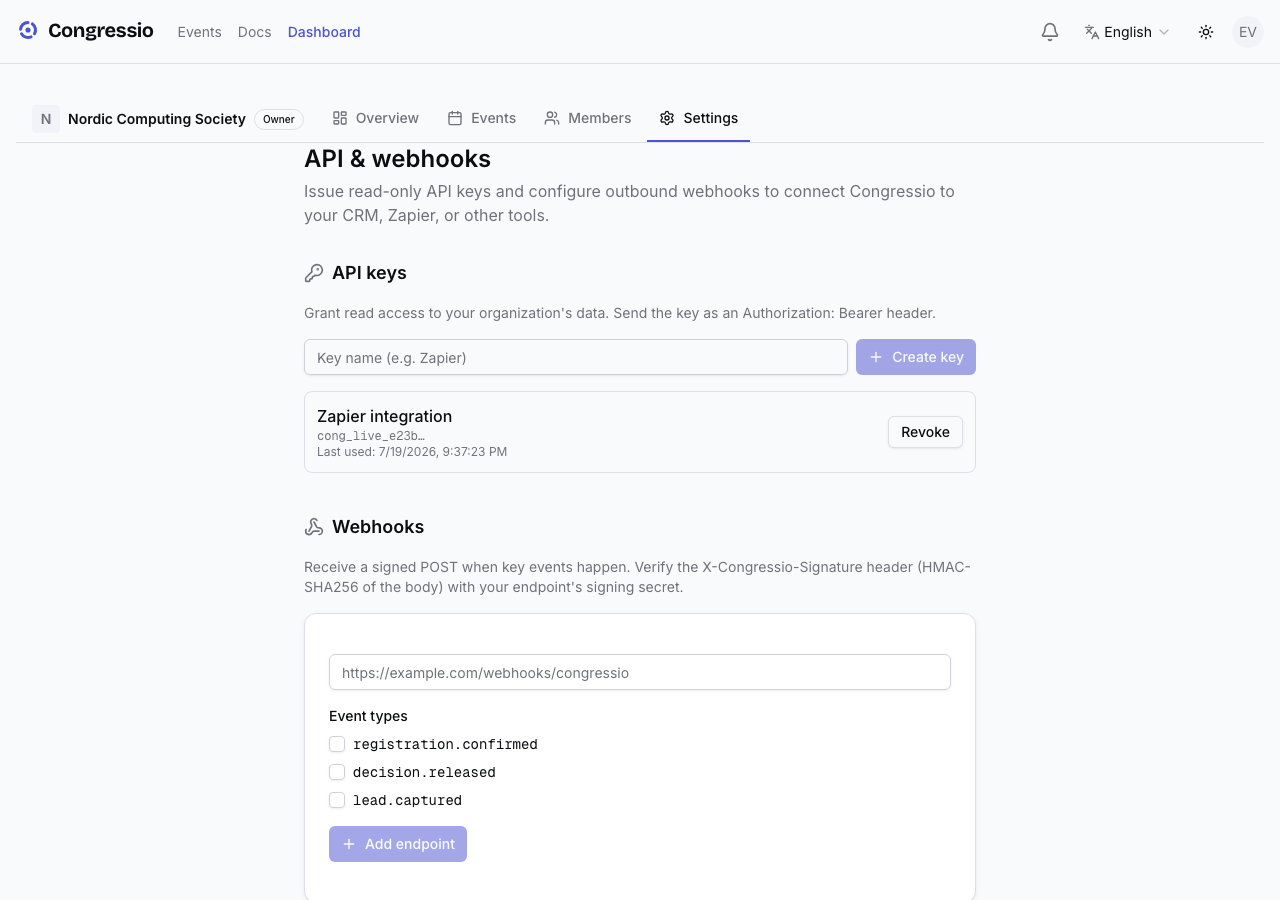1280x900 pixels.
Task: Switch to the Overview tab
Action: [376, 118]
